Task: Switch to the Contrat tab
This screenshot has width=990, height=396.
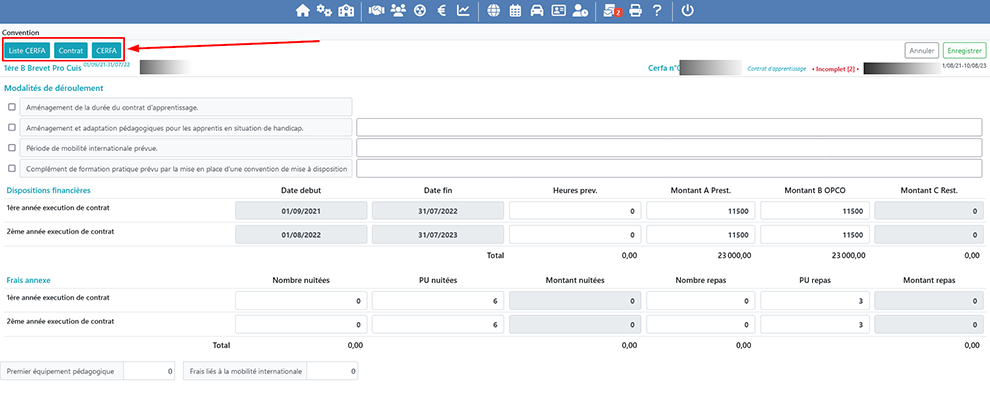Action: pos(71,51)
